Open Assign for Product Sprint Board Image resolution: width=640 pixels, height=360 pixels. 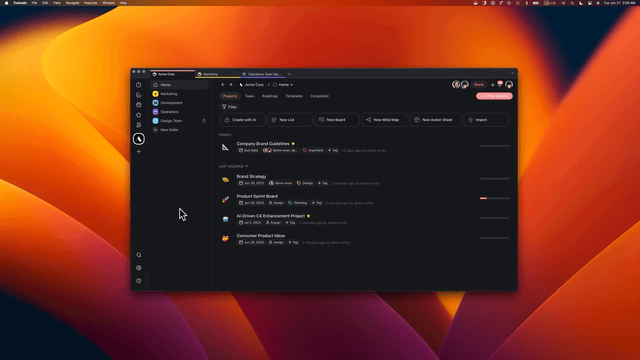[276, 203]
